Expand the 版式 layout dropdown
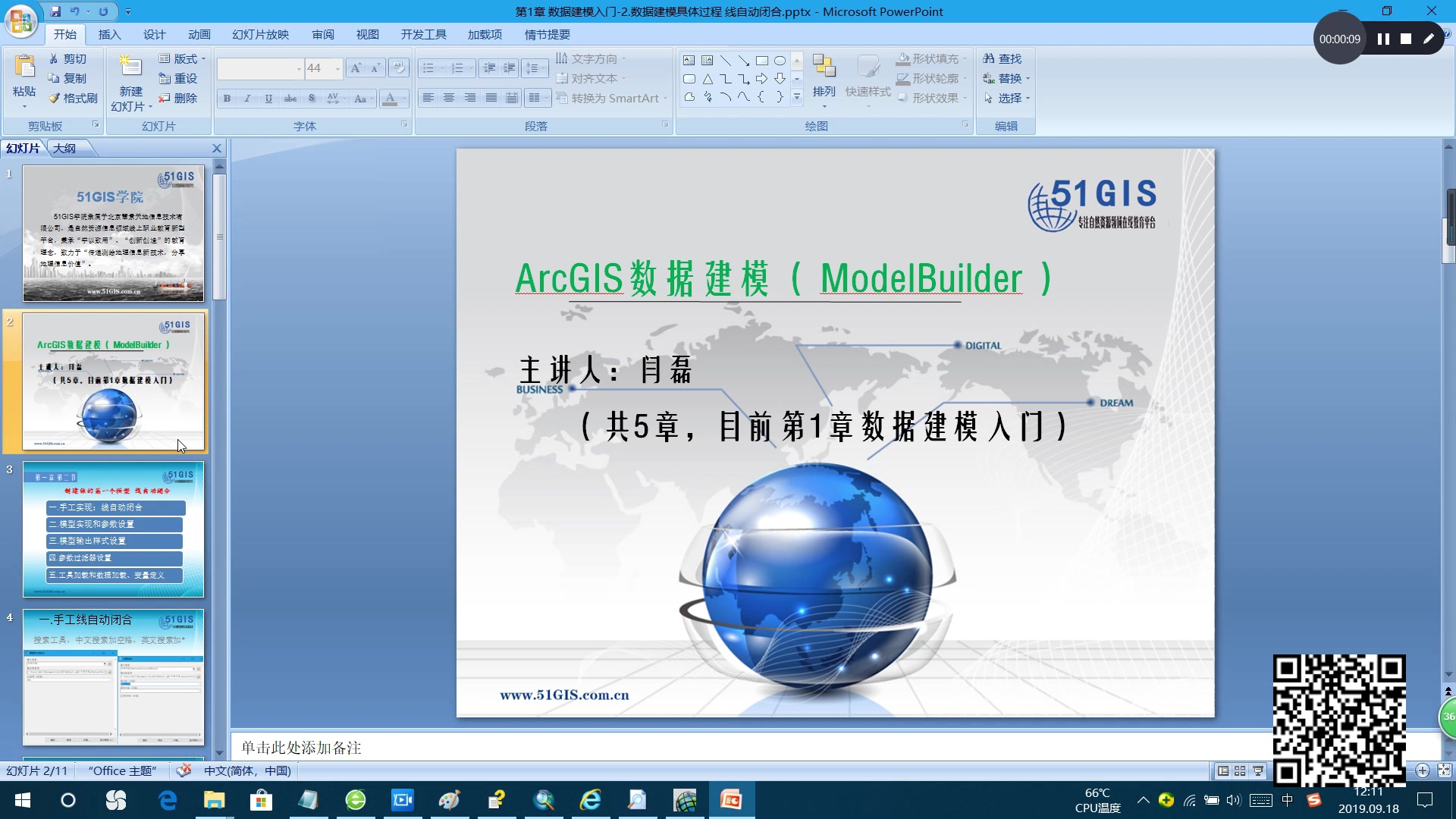The width and height of the screenshot is (1456, 819). 182,58
